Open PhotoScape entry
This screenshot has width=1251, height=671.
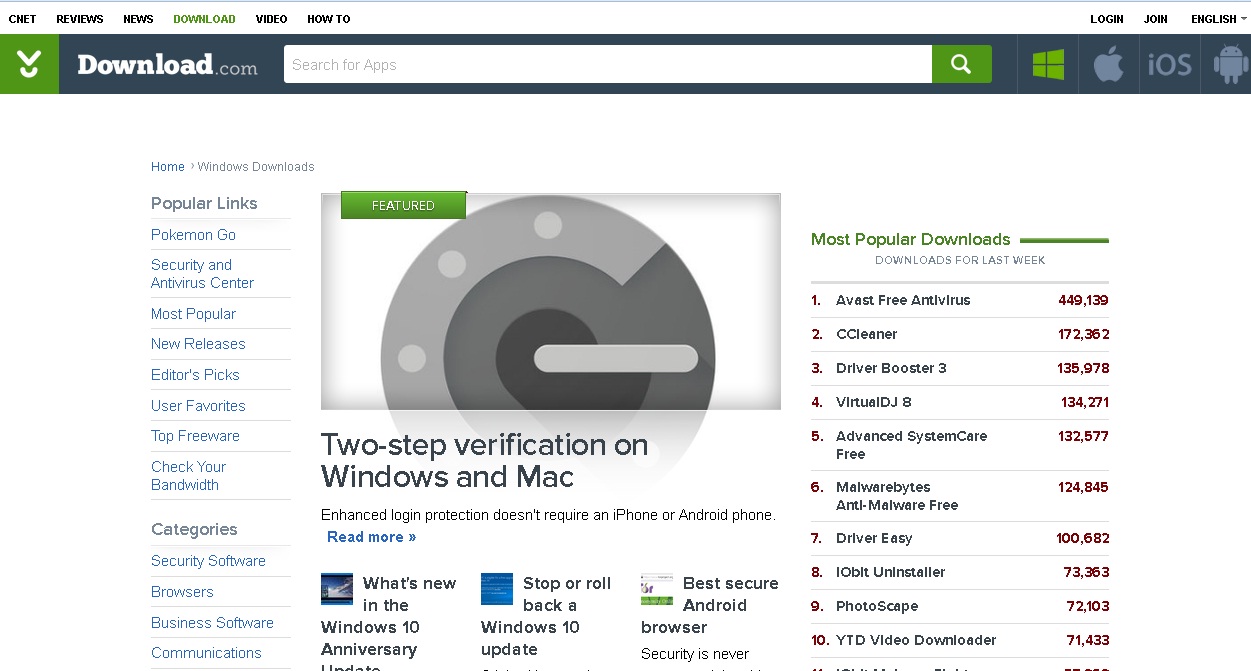pyautogui.click(x=877, y=606)
